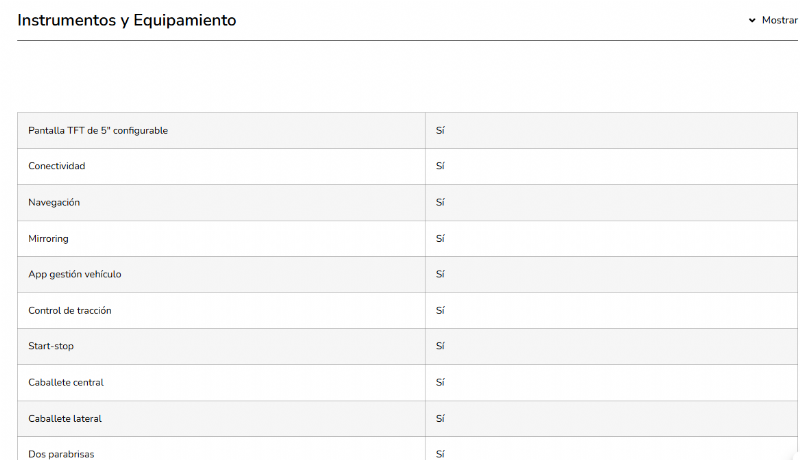Click the Caballete central label

click(66, 382)
